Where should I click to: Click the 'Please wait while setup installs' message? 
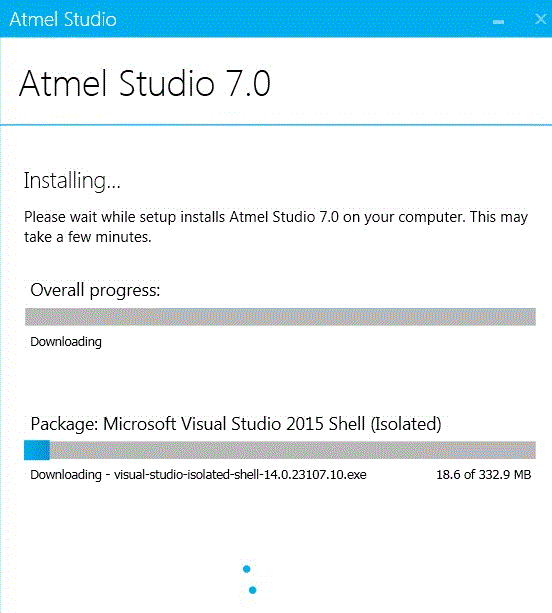coord(276,217)
